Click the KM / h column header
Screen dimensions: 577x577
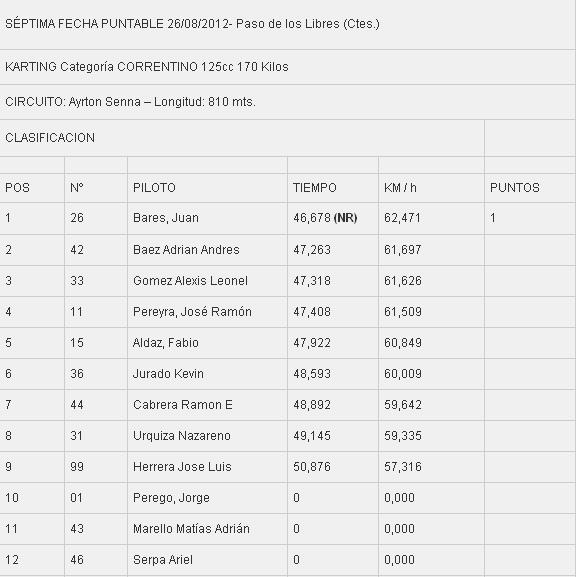coord(400,188)
